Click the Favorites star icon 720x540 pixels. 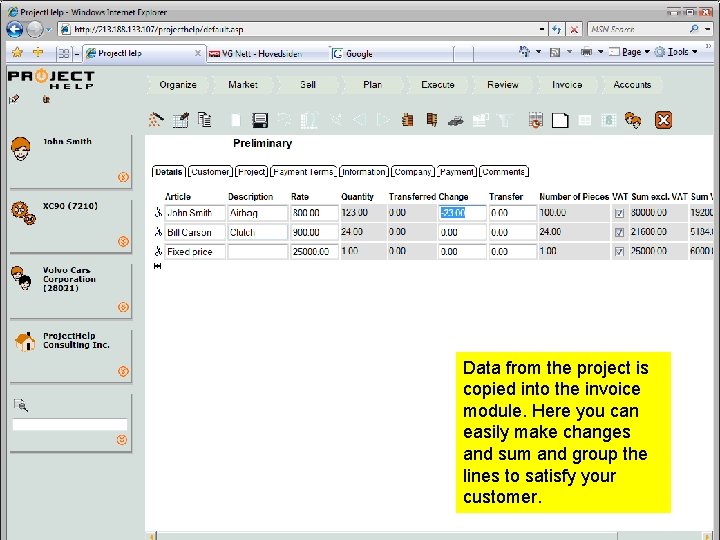(17, 52)
